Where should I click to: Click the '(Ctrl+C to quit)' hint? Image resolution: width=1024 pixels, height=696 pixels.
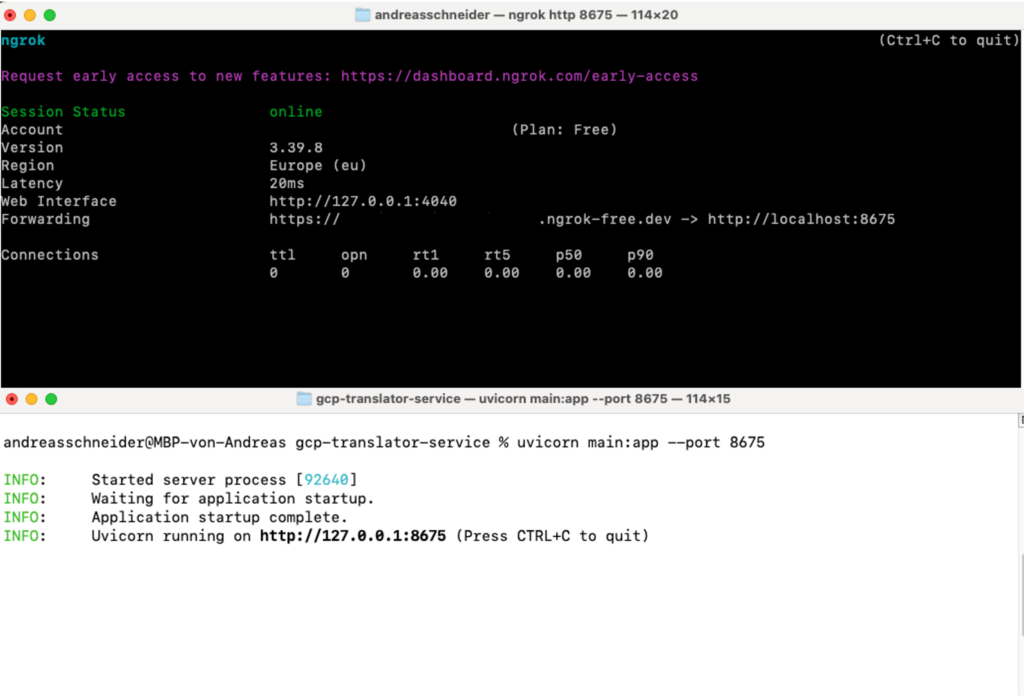click(949, 40)
